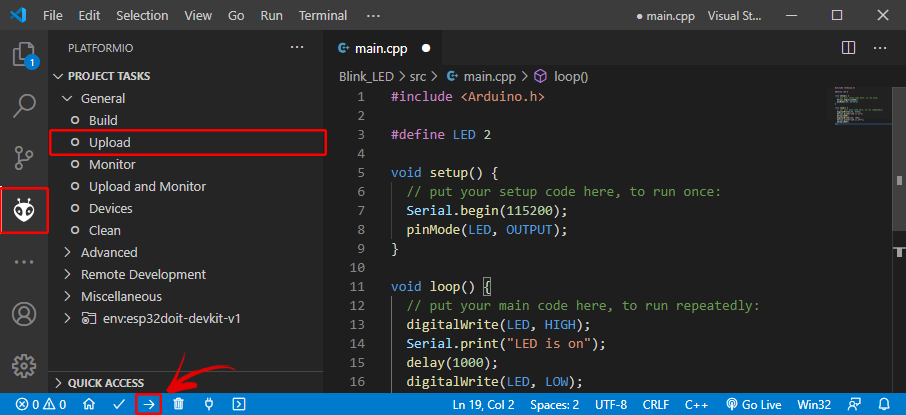Open errors and warnings status indicator
Screen dimensions: 906x415
click(x=40, y=404)
